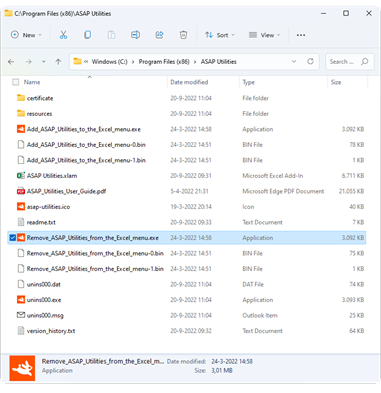Expand chevron after Program Files (x86) breadcrumb

[x=195, y=62]
